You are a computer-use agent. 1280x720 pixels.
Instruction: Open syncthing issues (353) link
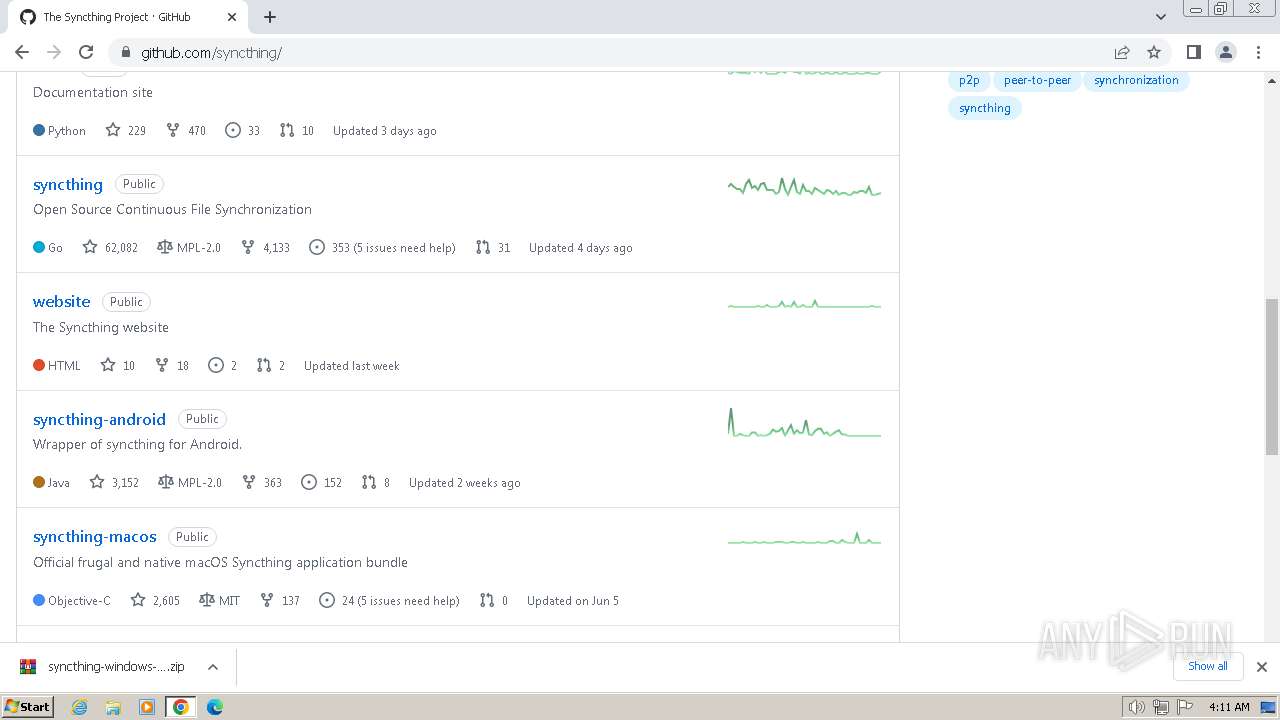(382, 248)
